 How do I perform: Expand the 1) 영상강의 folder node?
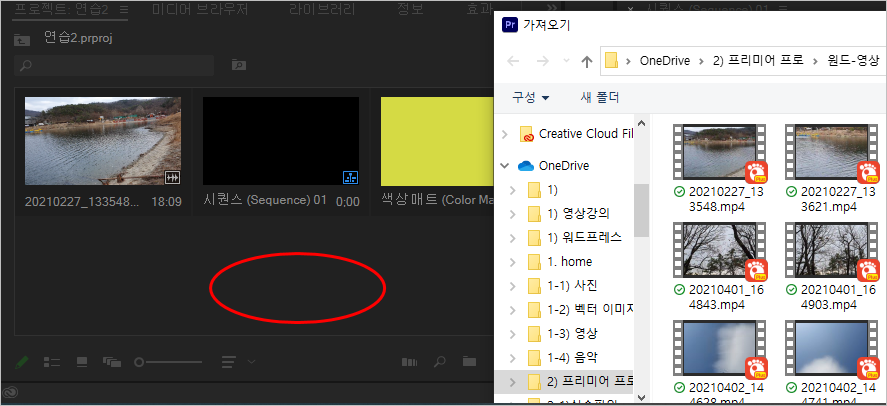coord(512,214)
